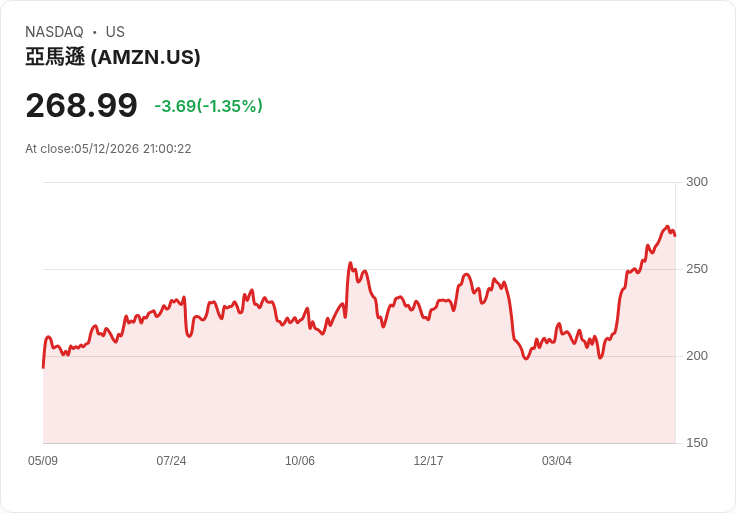Click the 200 price axis label

click(x=697, y=356)
